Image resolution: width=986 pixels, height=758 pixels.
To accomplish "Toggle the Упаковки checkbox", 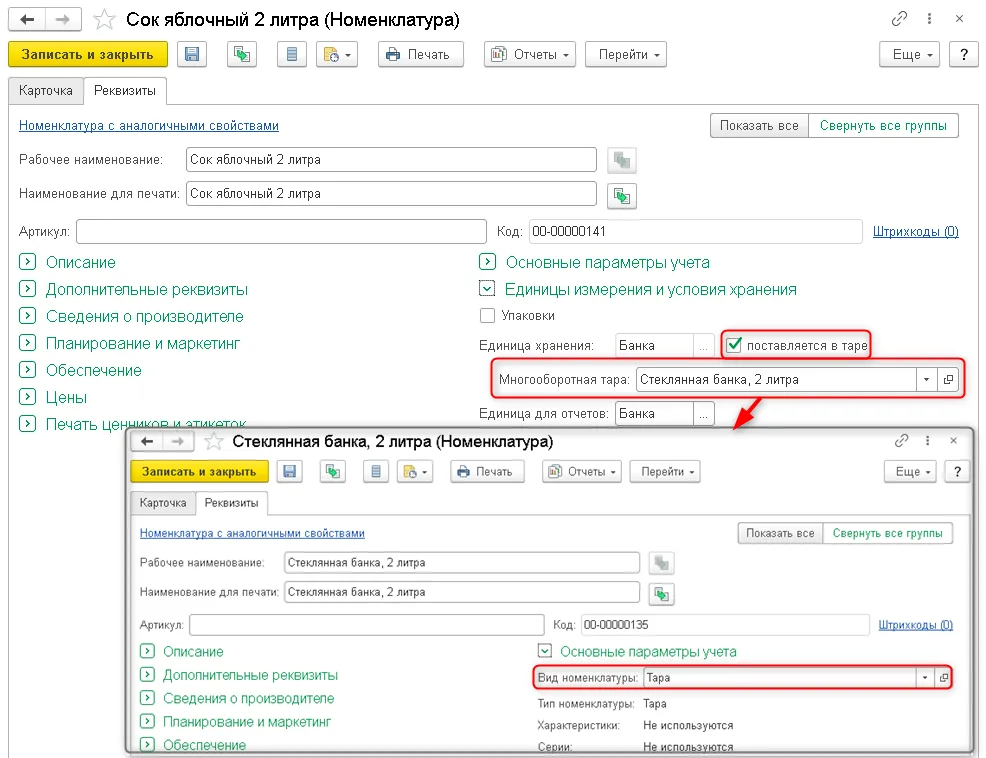I will pyautogui.click(x=487, y=315).
